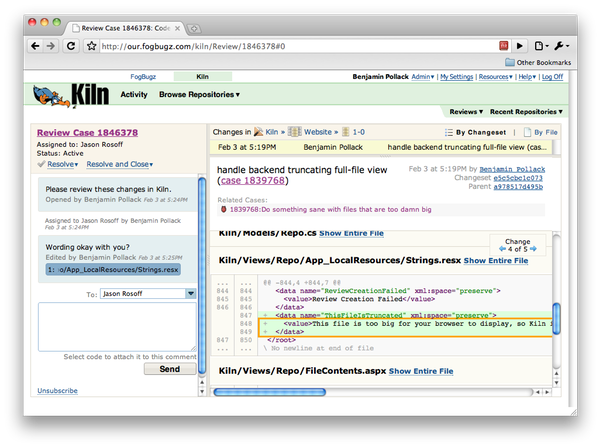
Task: Click the red extension icon in address bar
Action: click(x=504, y=46)
